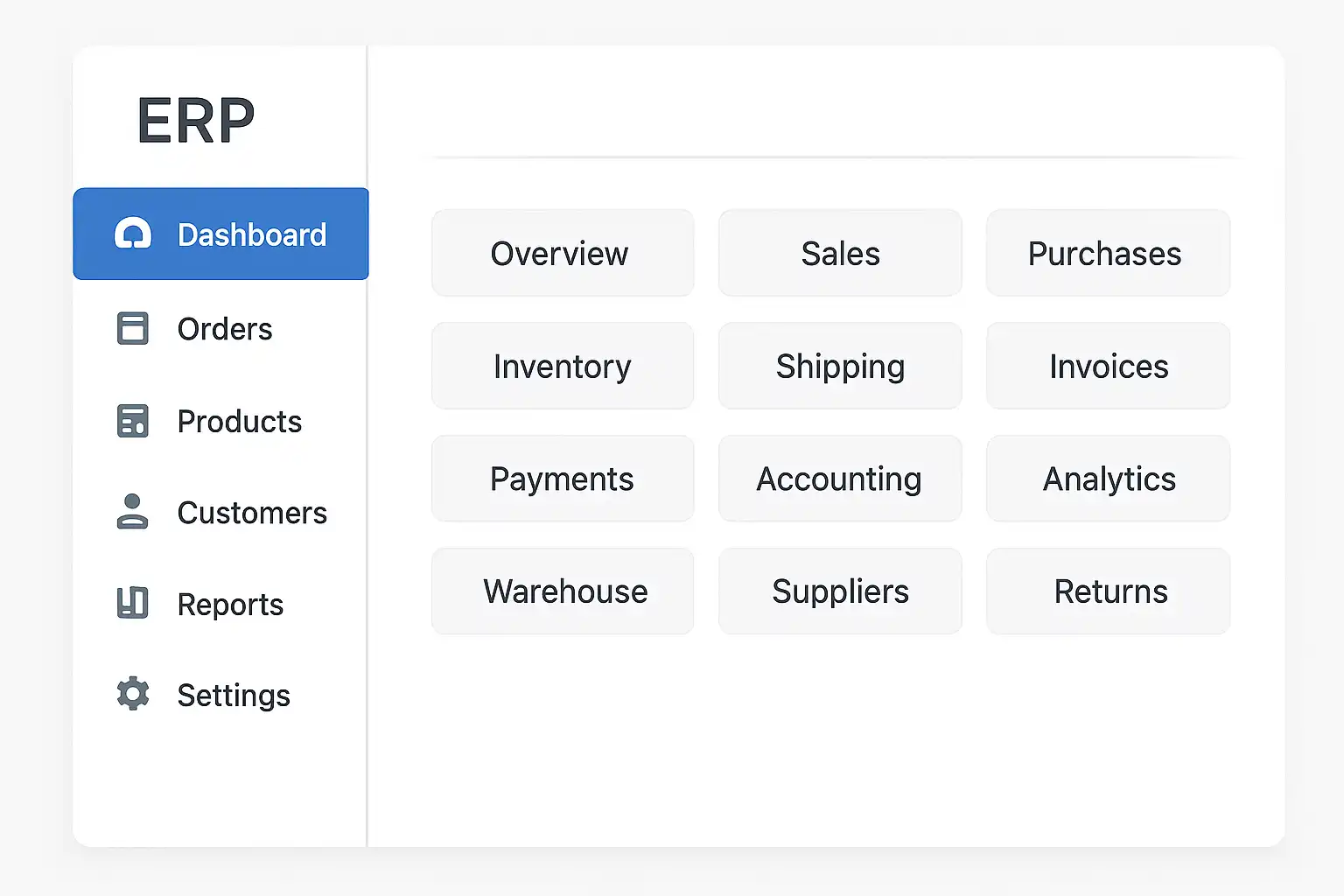
Task: Open the Analytics tile
Action: (x=1108, y=479)
